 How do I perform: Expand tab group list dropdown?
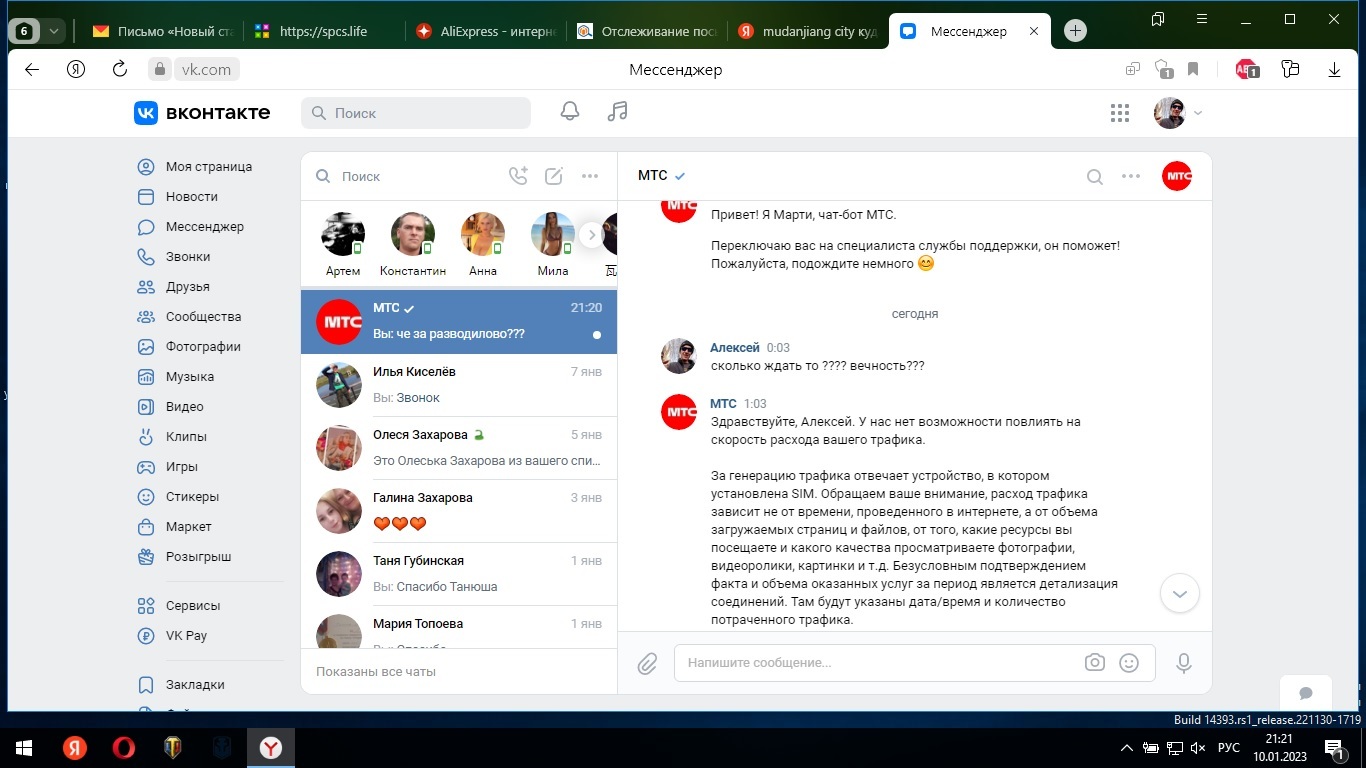point(54,31)
